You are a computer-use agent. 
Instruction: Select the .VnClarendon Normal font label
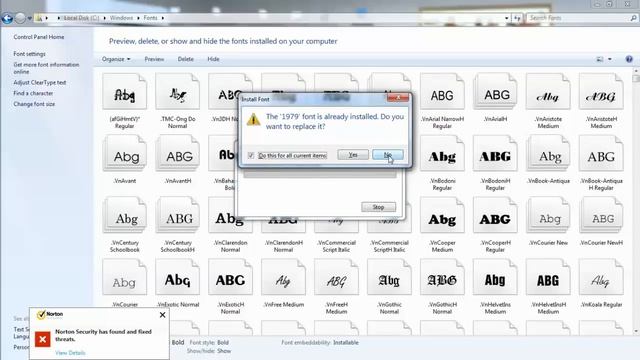pos(230,246)
